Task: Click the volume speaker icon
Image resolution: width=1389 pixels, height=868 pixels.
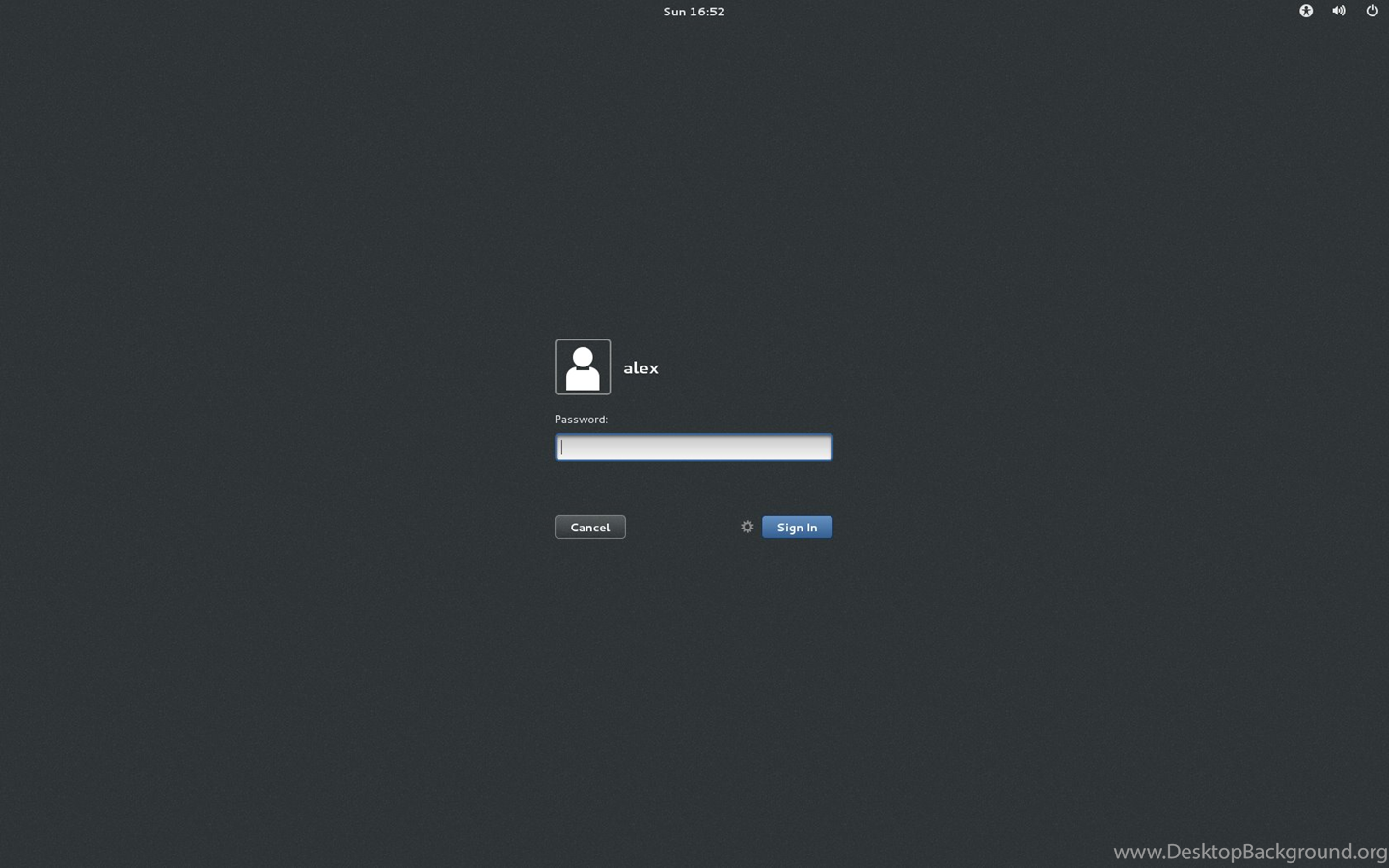Action: tap(1338, 11)
